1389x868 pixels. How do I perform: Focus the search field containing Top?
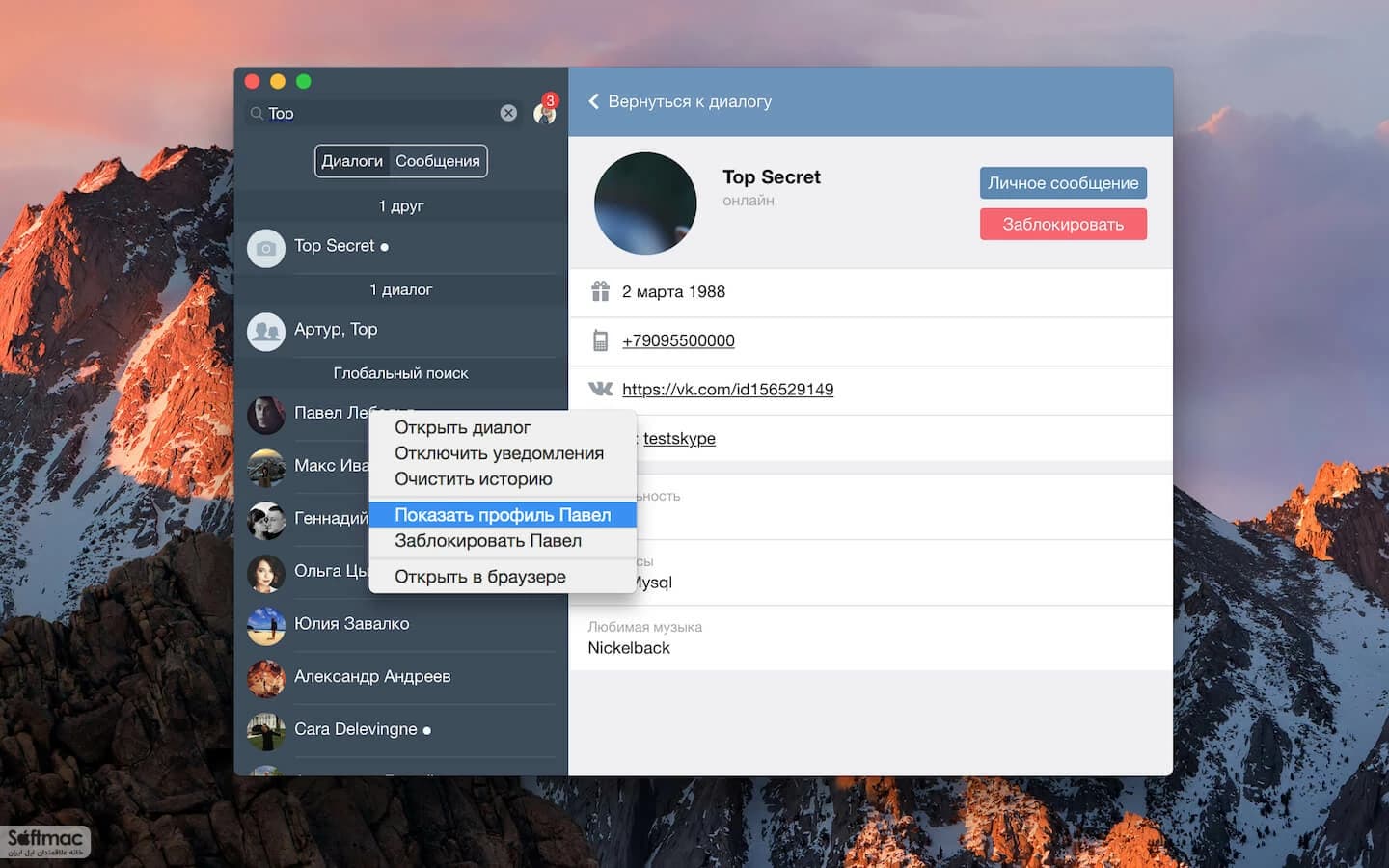(x=383, y=113)
